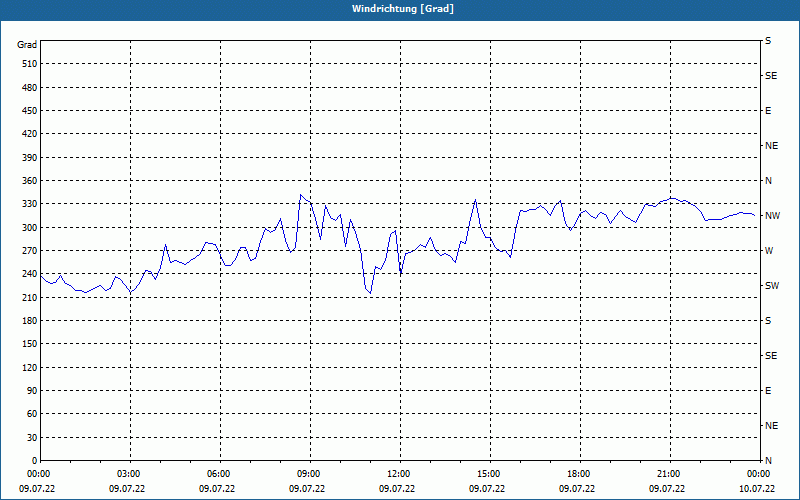Select the 120 y-axis value

point(30,367)
